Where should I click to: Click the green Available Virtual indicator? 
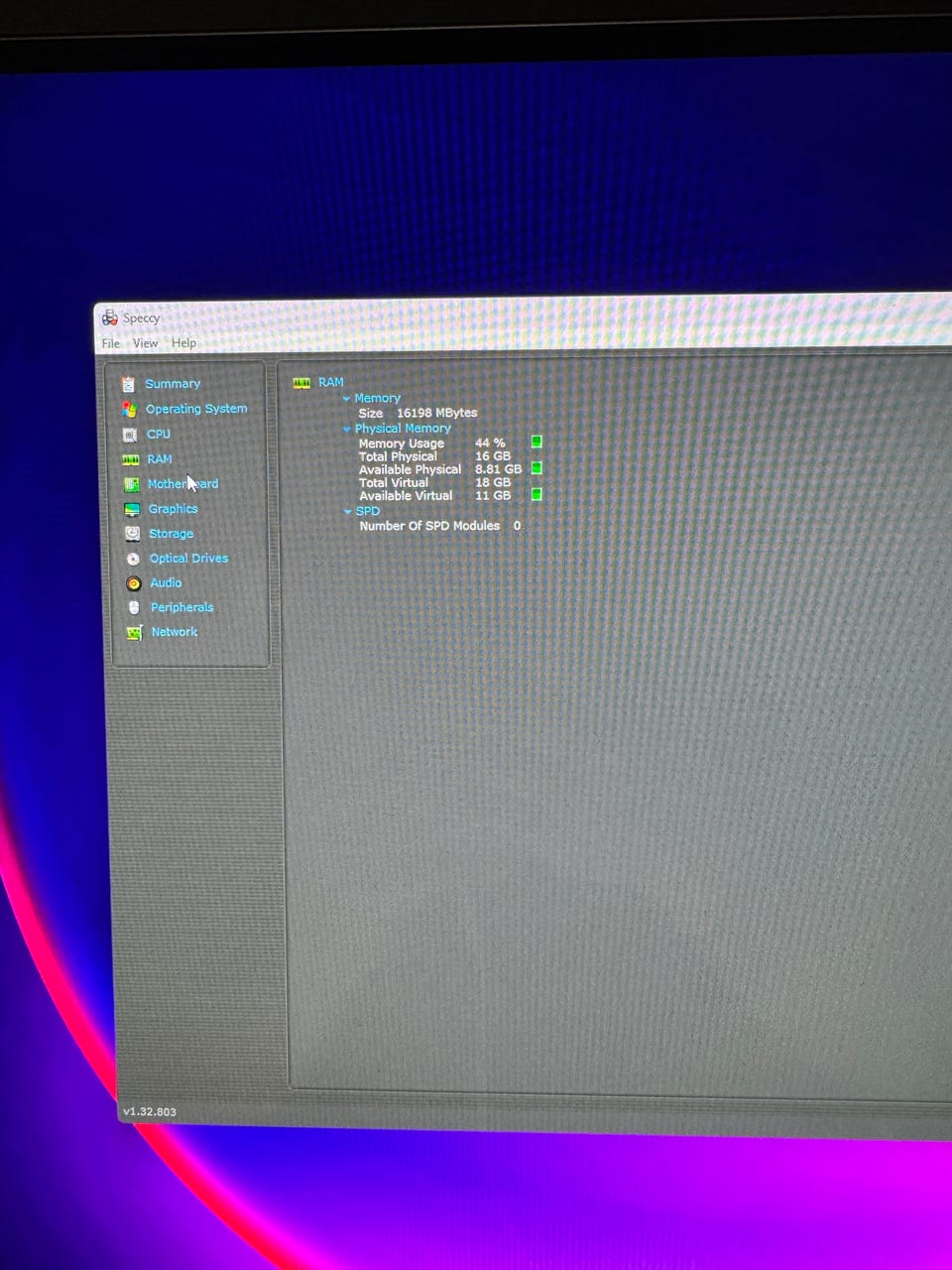(536, 493)
